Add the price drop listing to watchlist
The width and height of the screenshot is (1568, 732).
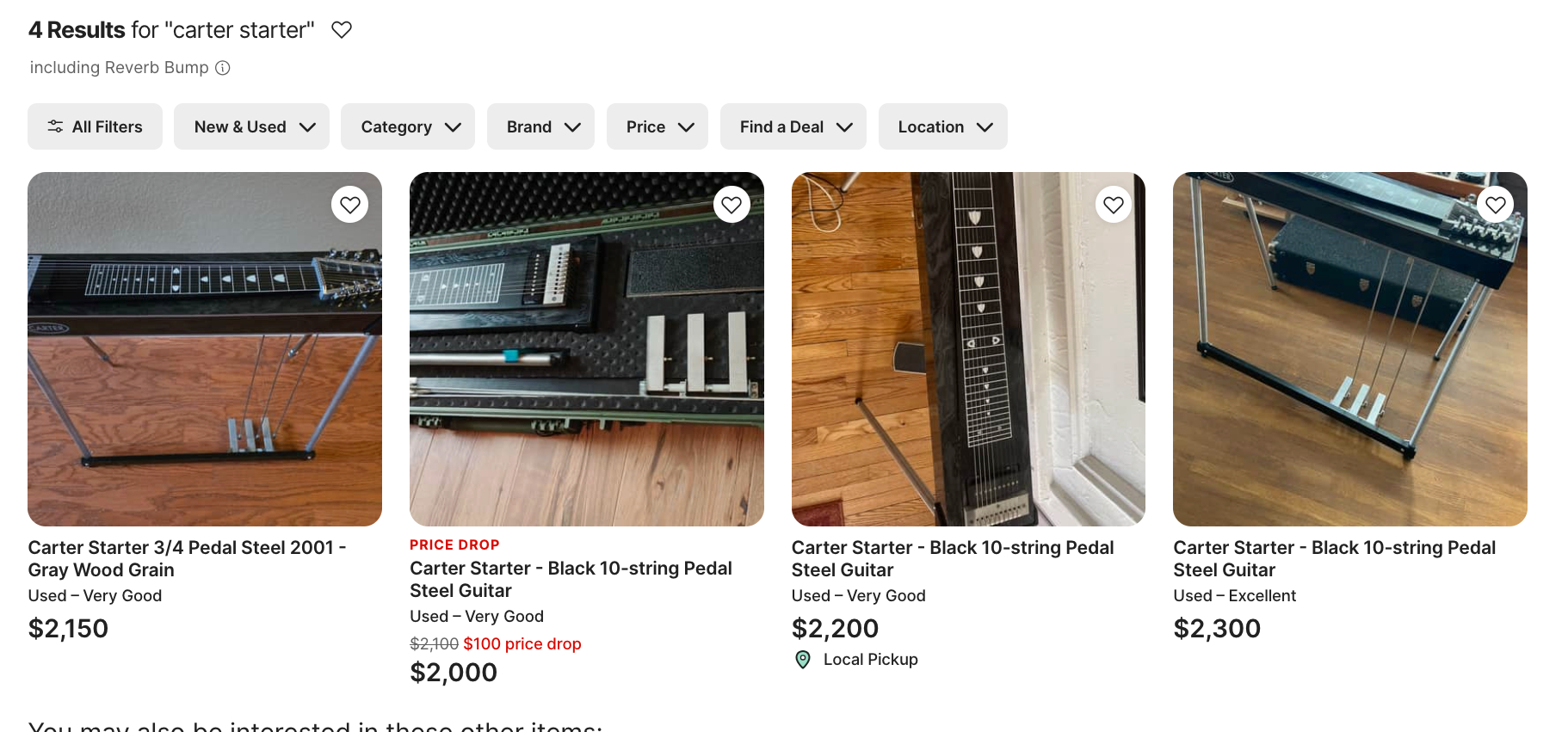[x=732, y=205]
